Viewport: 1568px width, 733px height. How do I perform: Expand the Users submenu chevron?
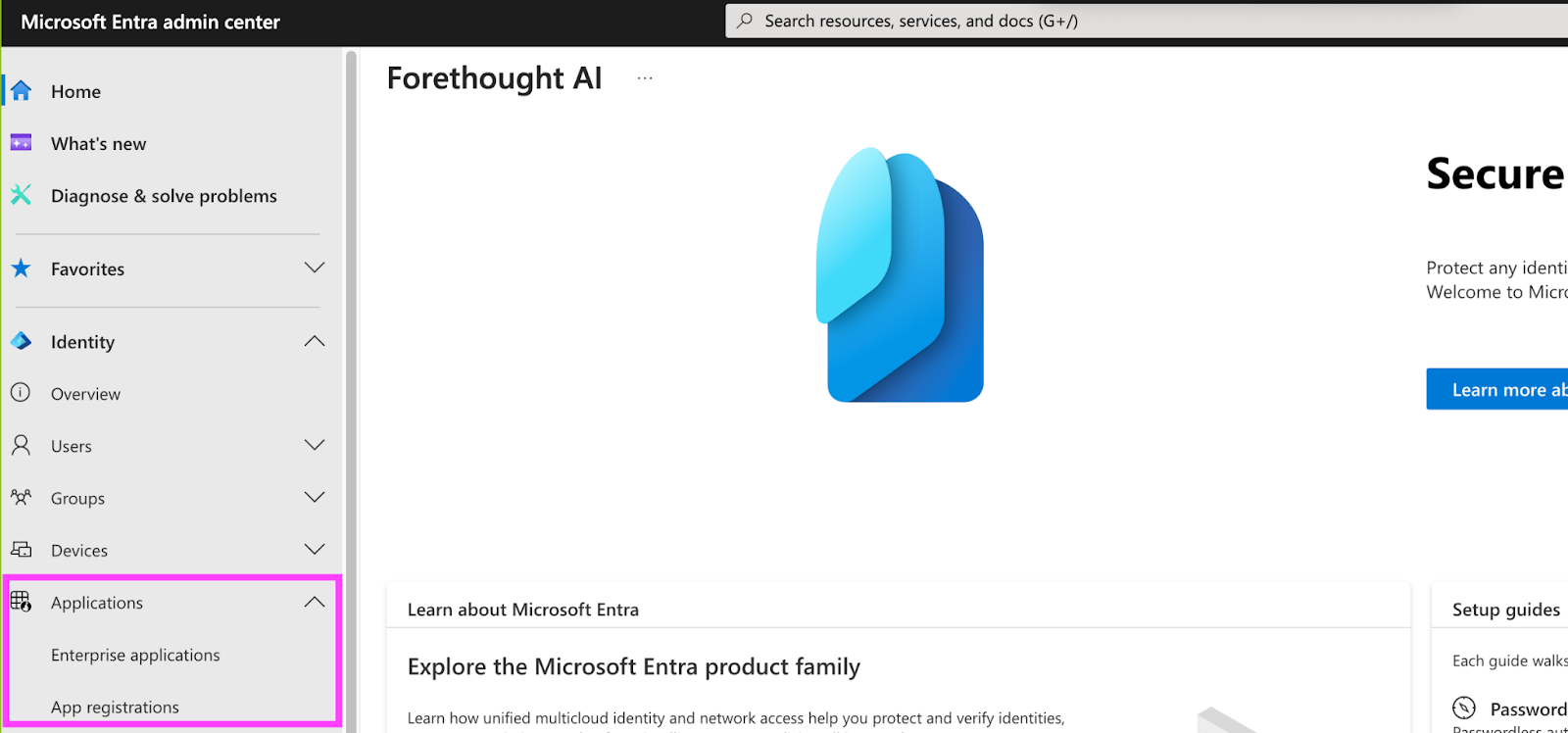[315, 445]
